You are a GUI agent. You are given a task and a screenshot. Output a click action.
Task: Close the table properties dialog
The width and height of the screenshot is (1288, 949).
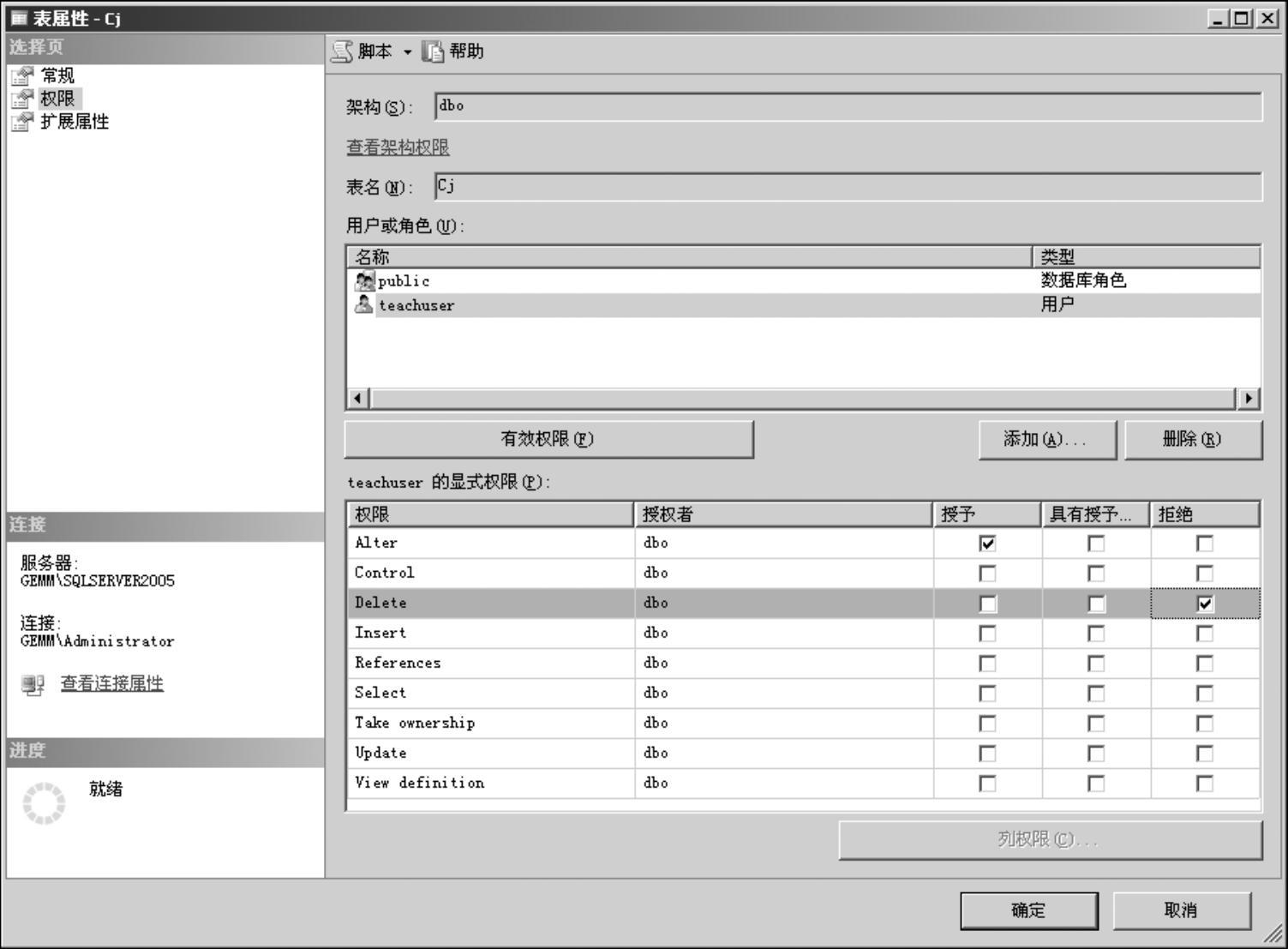click(1267, 18)
